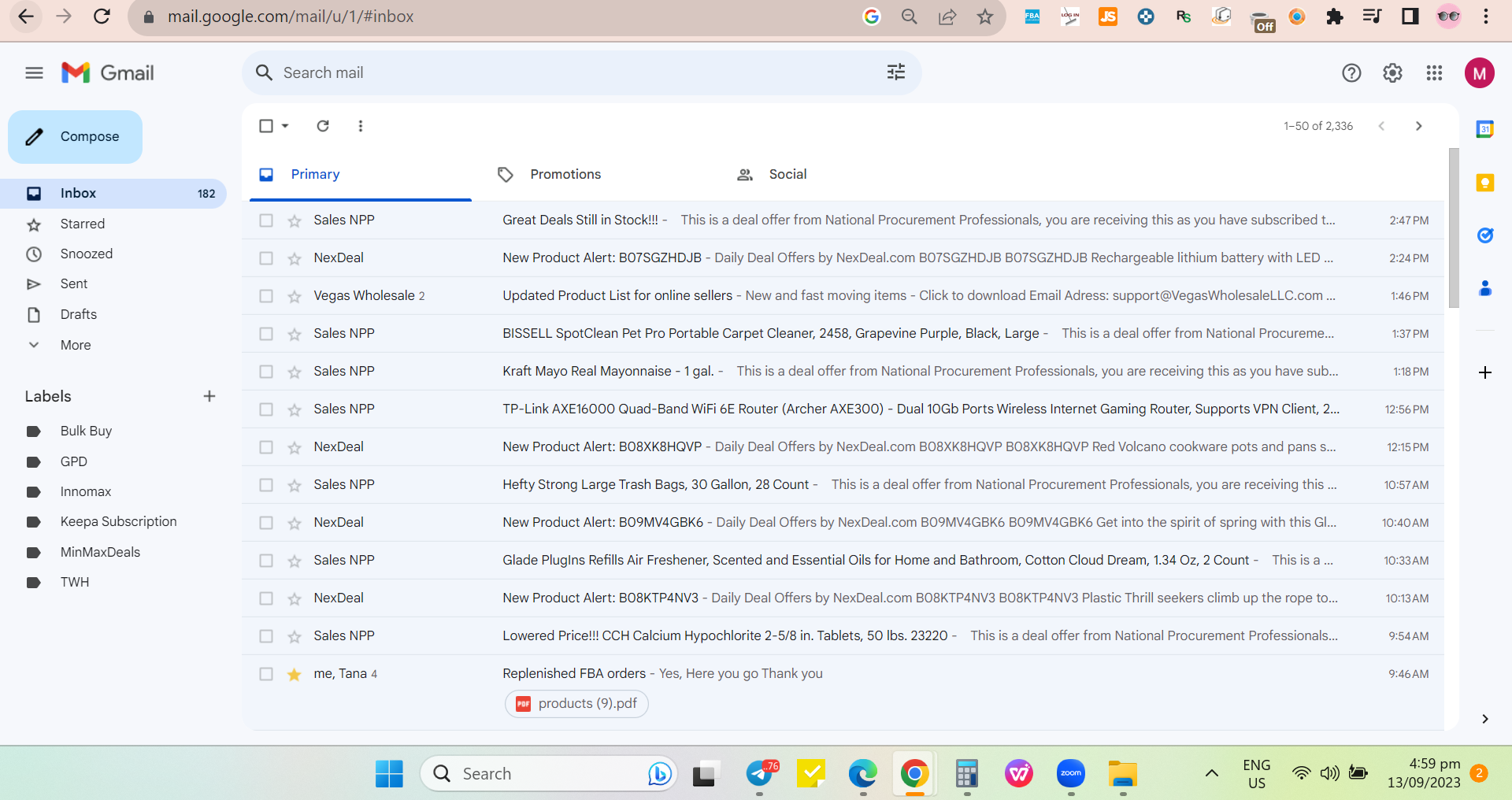Open the Keepa Subscription label
Image resolution: width=1512 pixels, height=800 pixels.
tap(118, 521)
